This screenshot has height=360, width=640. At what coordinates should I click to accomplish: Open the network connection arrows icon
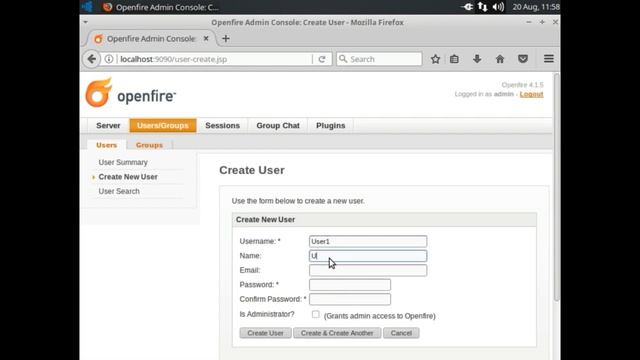click(482, 7)
